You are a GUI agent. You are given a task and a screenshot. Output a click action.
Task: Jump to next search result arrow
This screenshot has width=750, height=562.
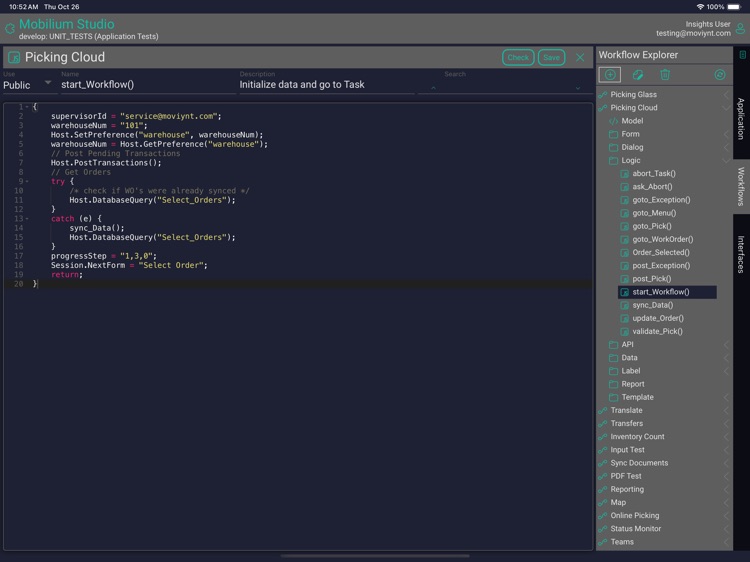point(578,88)
